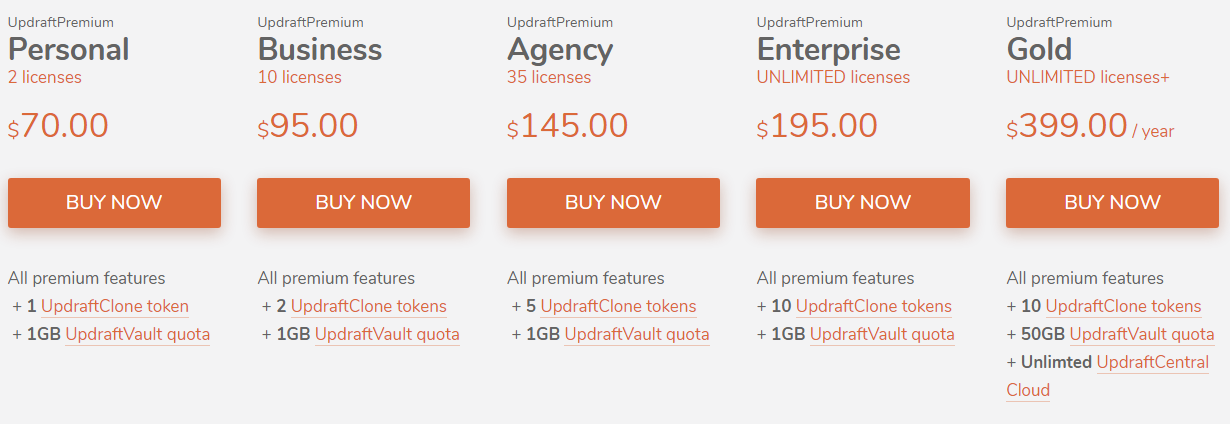Click the Gold plan heading
Image resolution: width=1230 pixels, height=424 pixels.
tap(1039, 49)
